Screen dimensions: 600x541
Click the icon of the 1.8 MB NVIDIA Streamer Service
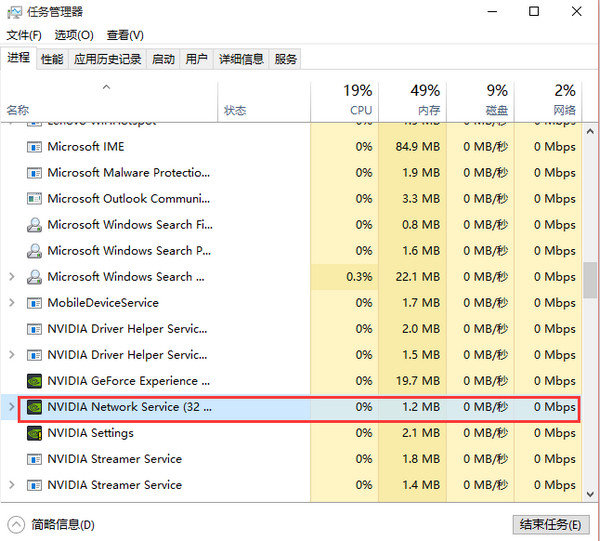click(34, 459)
